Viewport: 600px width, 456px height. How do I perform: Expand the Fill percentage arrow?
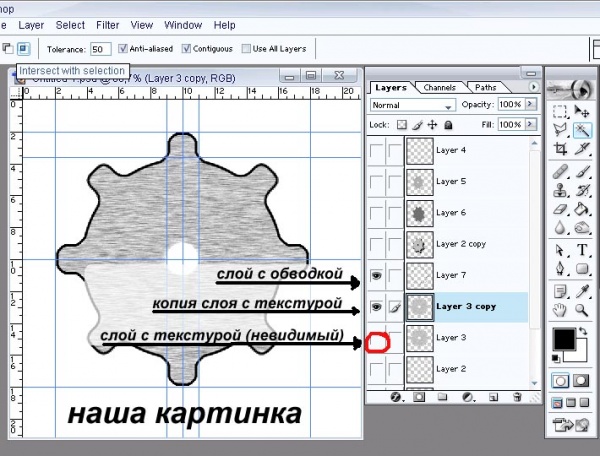[530, 125]
